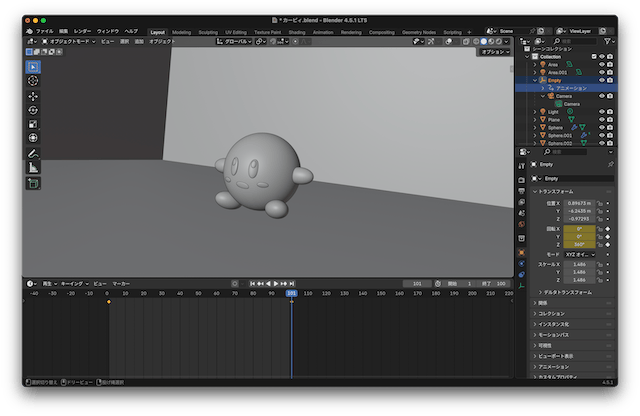Hide the Plane object with its eye icon
Image resolution: width=640 pixels, height=416 pixels.
click(601, 119)
